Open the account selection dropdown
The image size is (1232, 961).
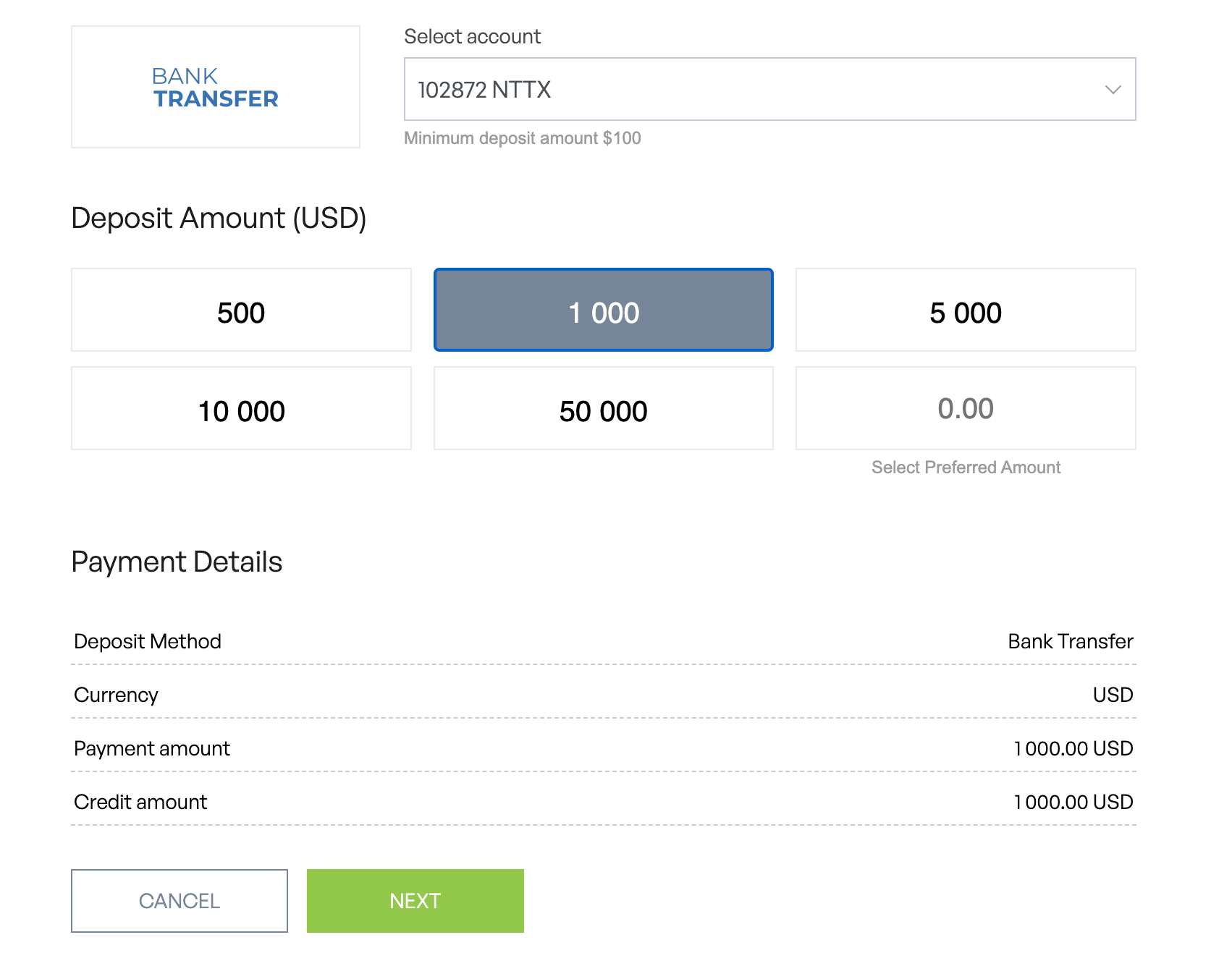coord(770,88)
